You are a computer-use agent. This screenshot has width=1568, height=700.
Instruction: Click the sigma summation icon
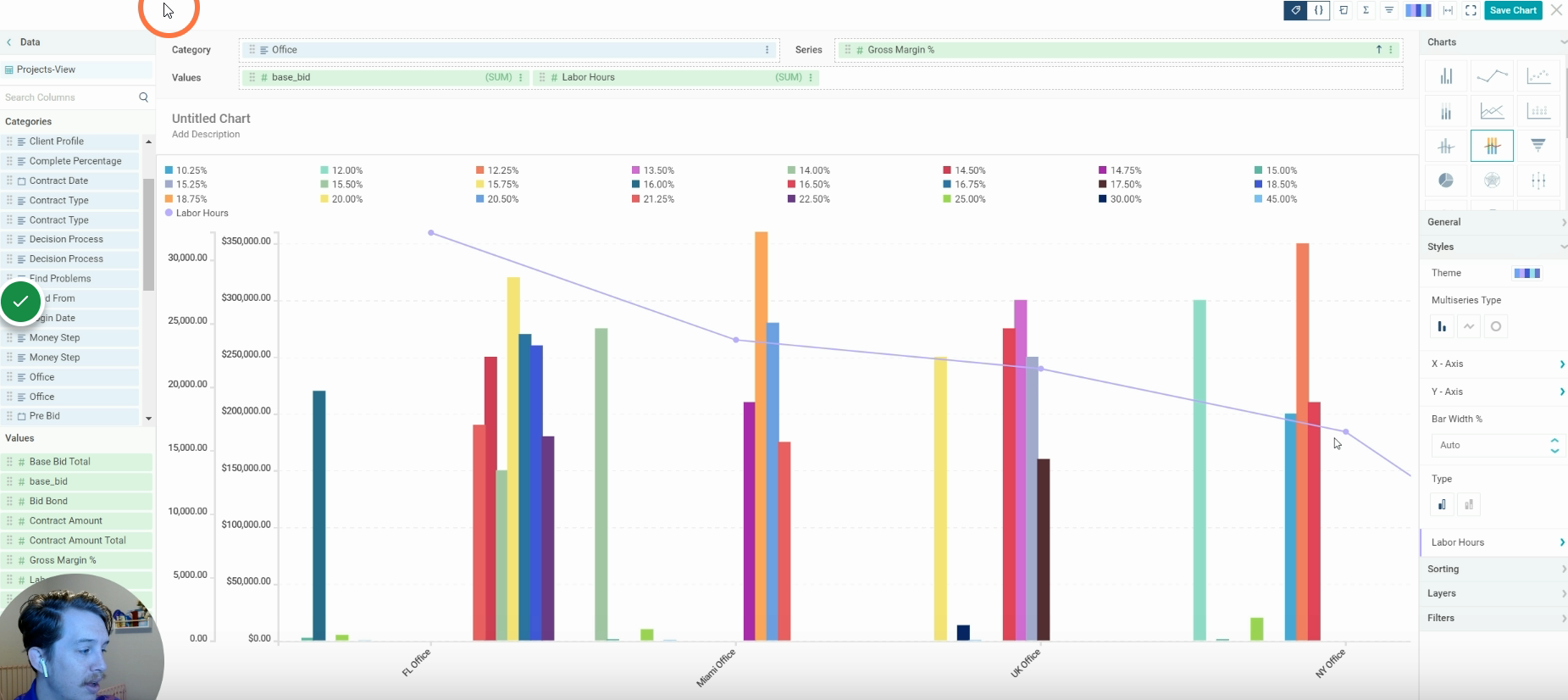[1366, 10]
